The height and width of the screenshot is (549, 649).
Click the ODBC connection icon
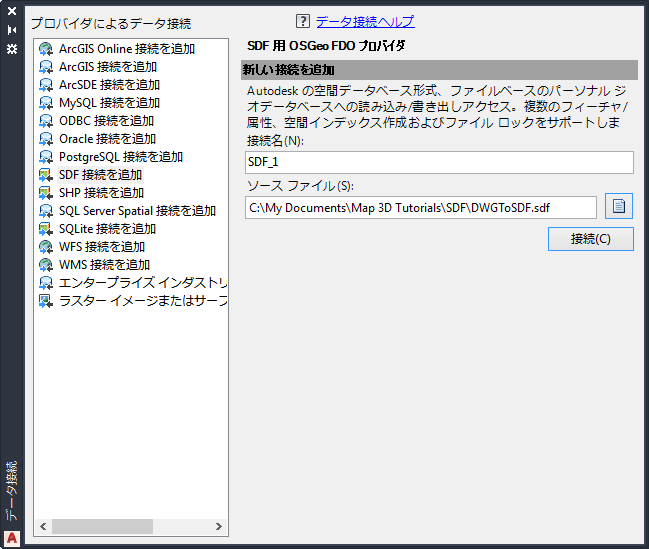click(x=46, y=121)
